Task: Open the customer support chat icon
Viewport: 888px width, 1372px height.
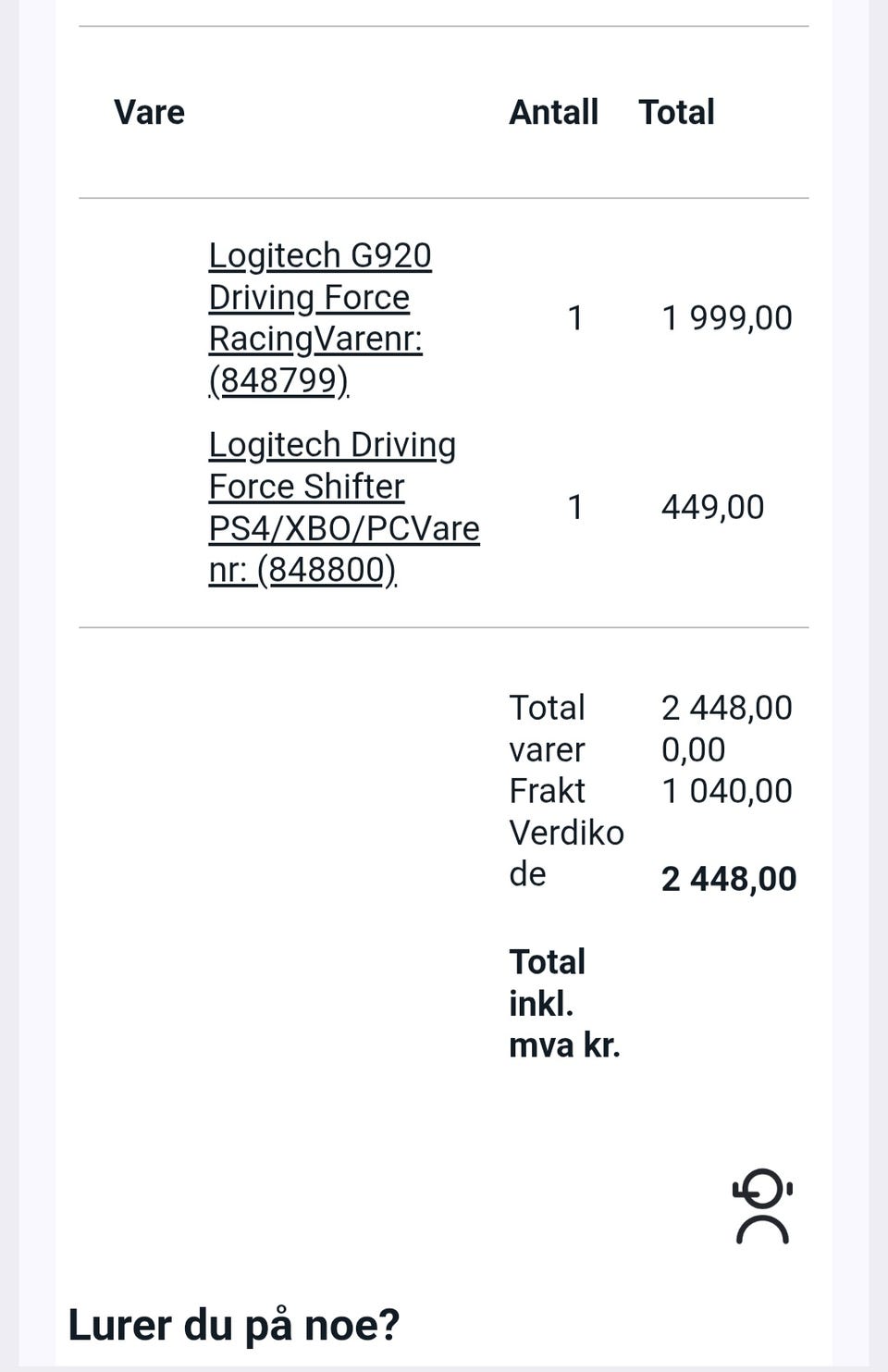Action: tap(762, 1206)
